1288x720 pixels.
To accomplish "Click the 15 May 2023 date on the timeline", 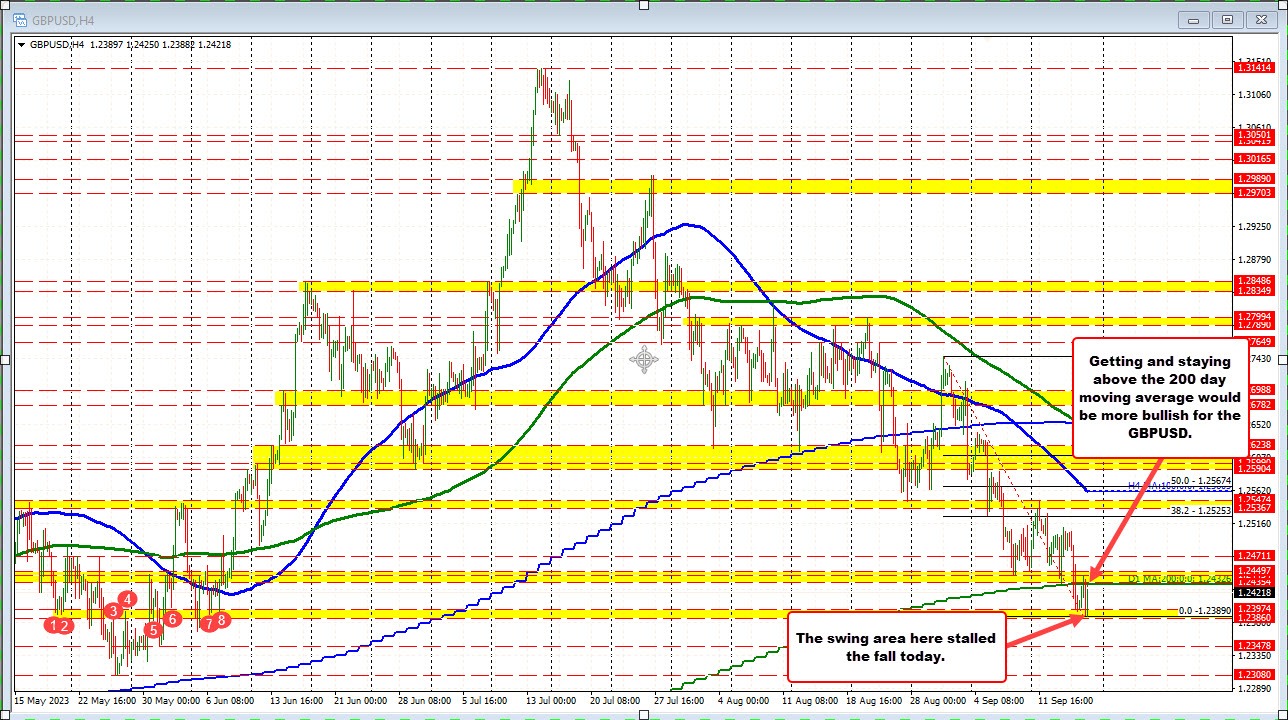I will [x=41, y=702].
